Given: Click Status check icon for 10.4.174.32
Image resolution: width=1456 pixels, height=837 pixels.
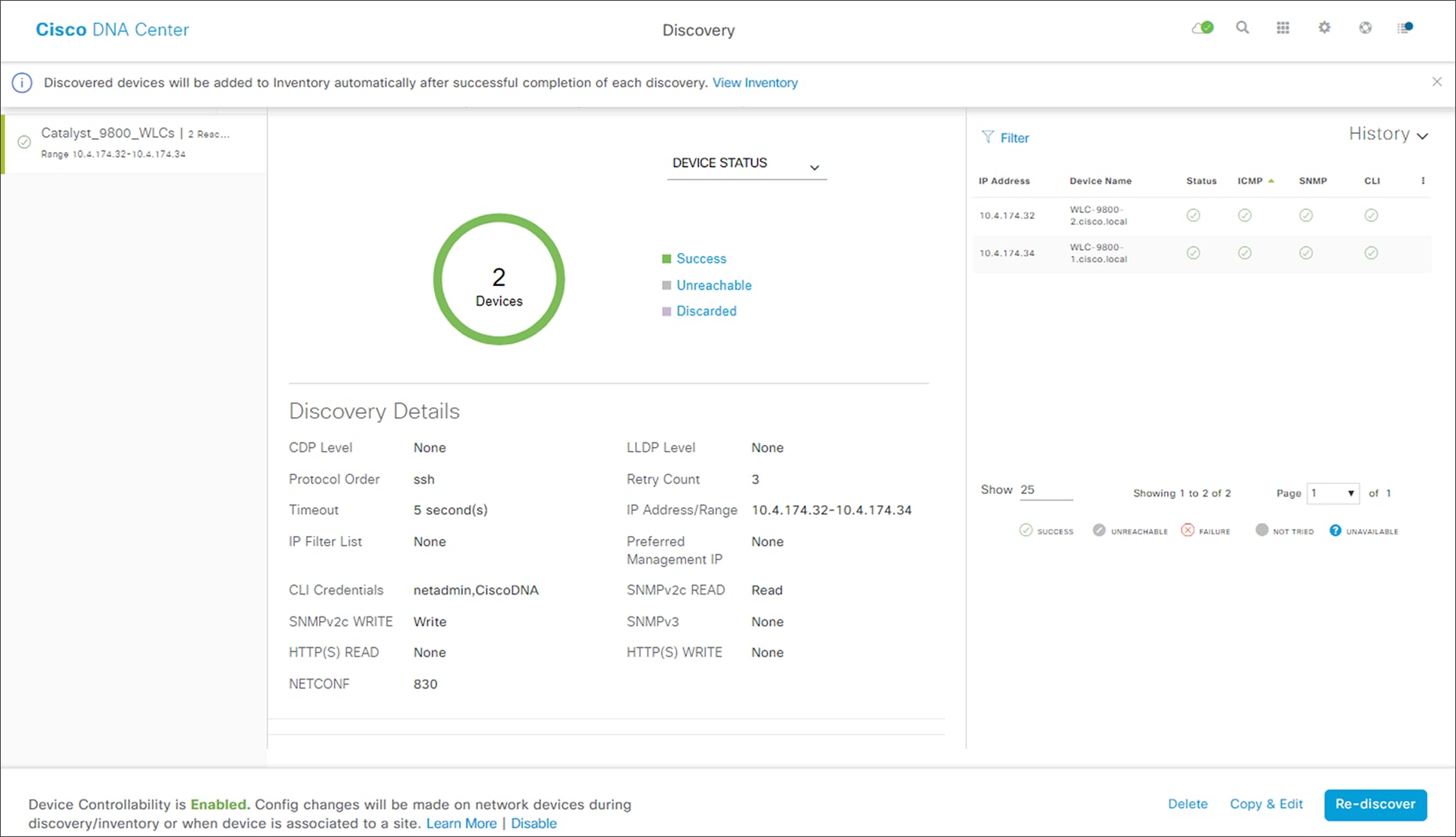Looking at the screenshot, I should [1193, 215].
